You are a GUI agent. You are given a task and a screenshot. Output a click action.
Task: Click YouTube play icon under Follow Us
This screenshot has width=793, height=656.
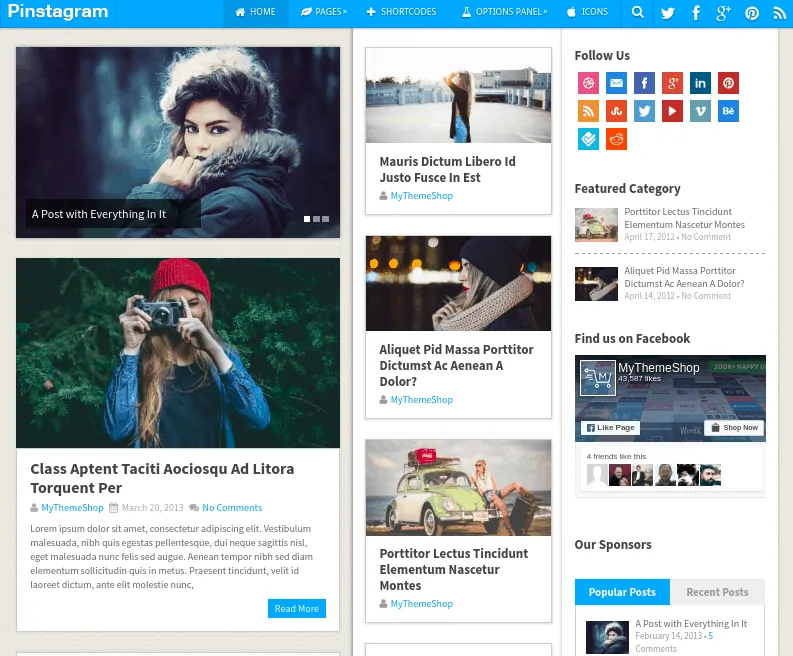(x=672, y=111)
